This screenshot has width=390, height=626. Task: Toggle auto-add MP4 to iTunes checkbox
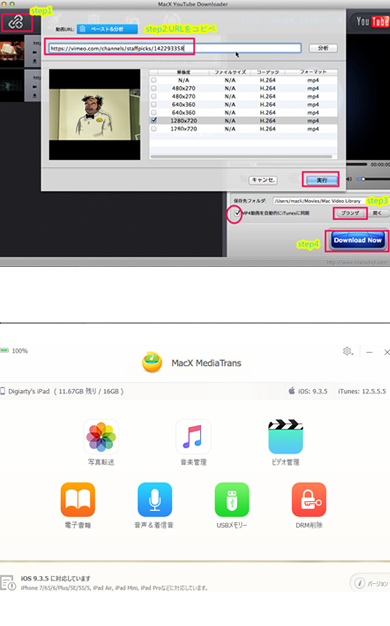tap(238, 213)
